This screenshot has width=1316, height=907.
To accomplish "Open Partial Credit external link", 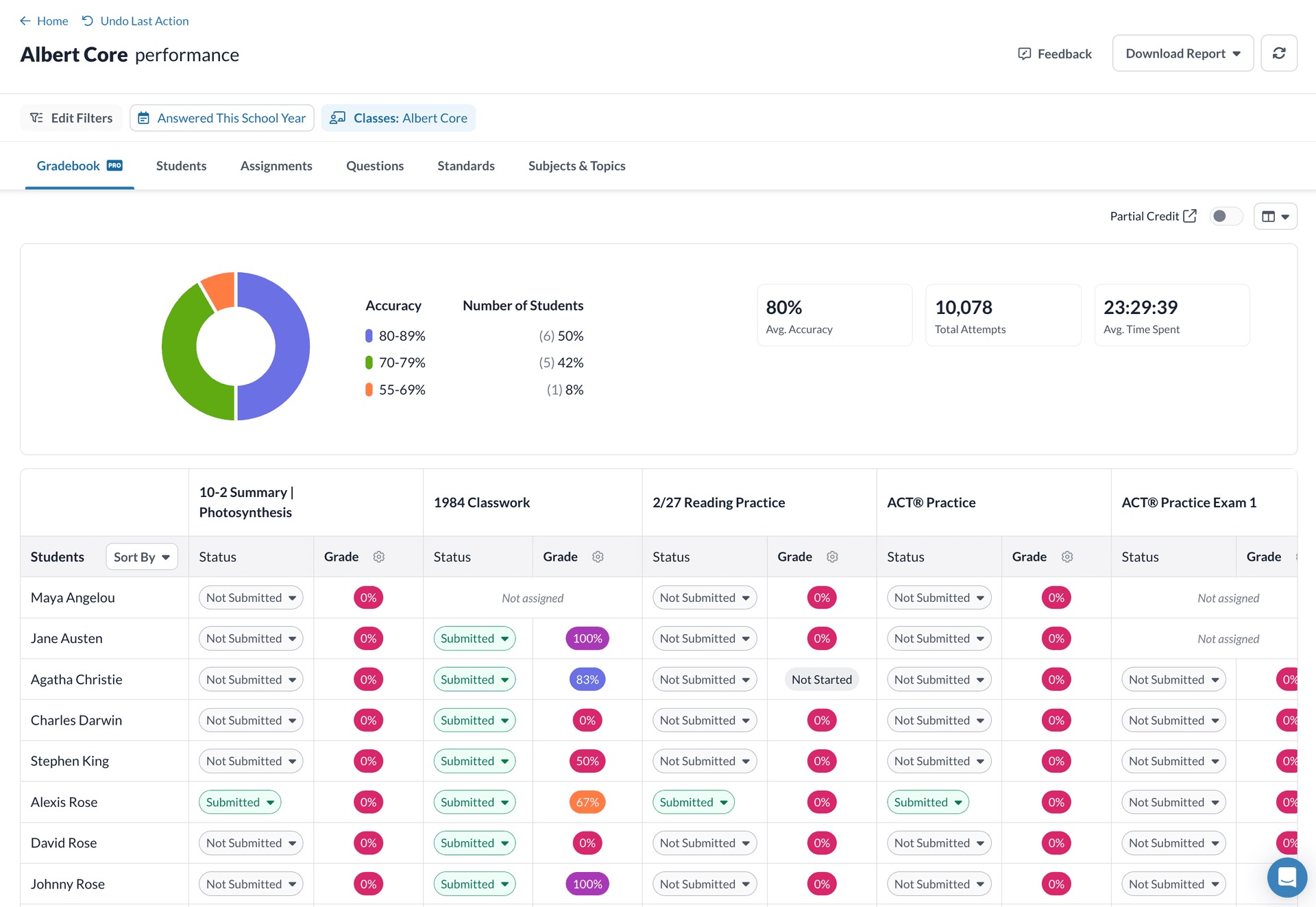I will [x=1189, y=215].
